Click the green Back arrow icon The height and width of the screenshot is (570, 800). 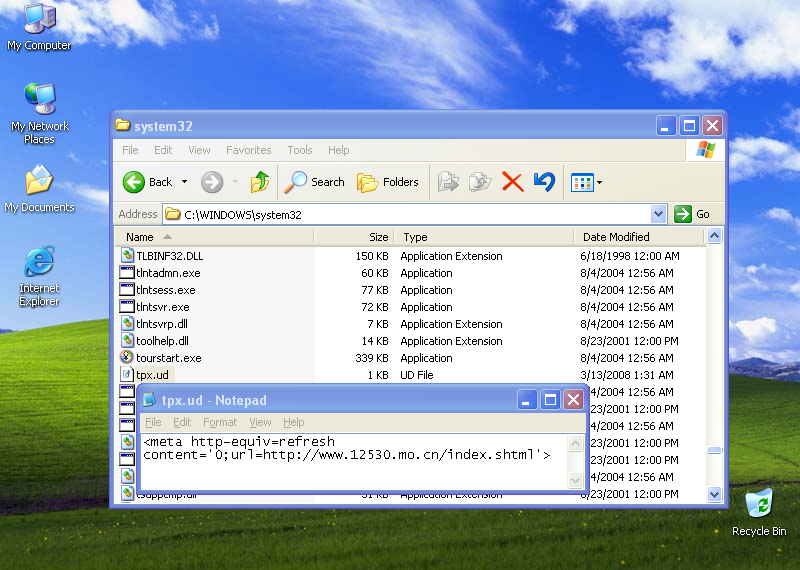click(134, 182)
